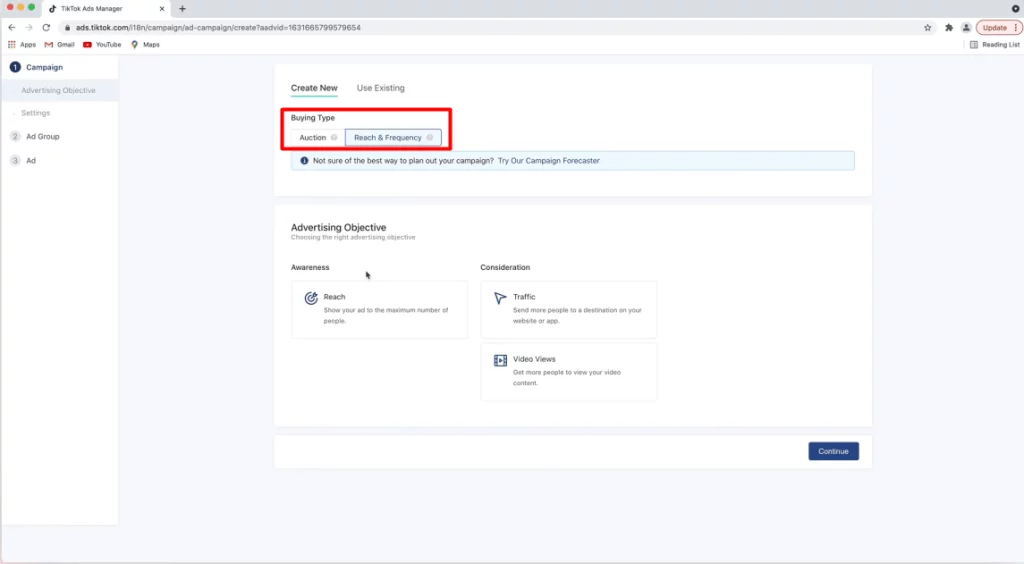Open the browser menu dropdown at the tab strip's right end
The image size is (1024, 564).
[1016, 8]
